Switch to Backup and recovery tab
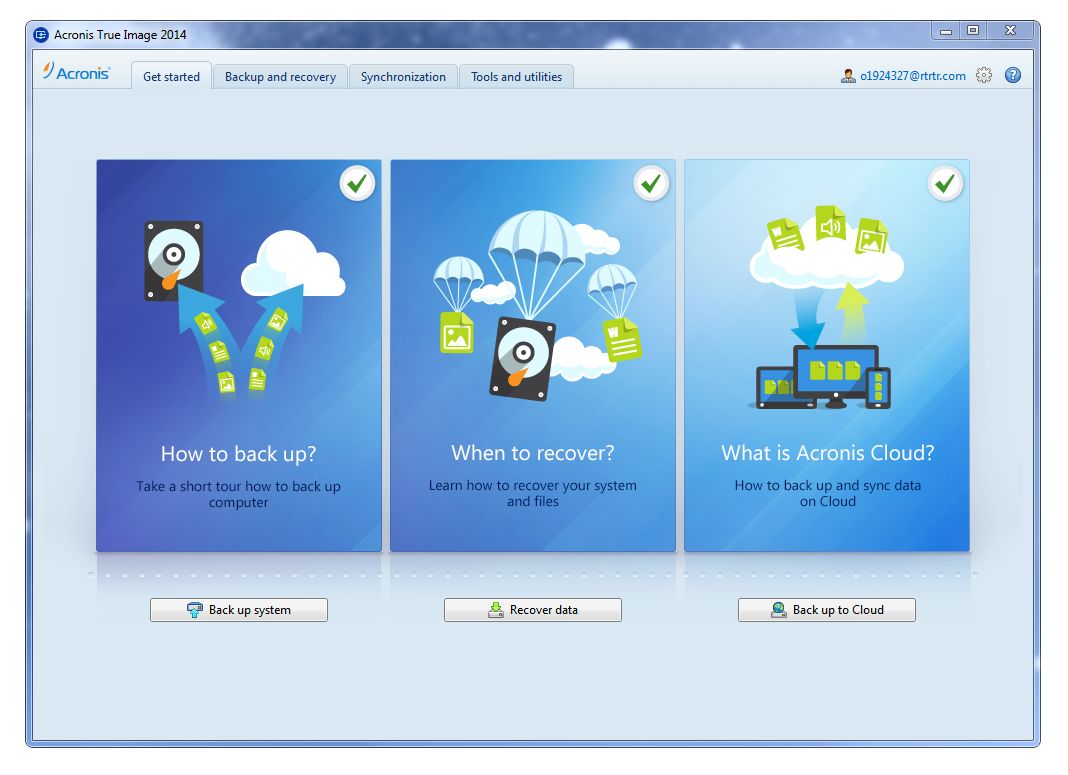Viewport: 1068px width, 775px height. pos(280,76)
